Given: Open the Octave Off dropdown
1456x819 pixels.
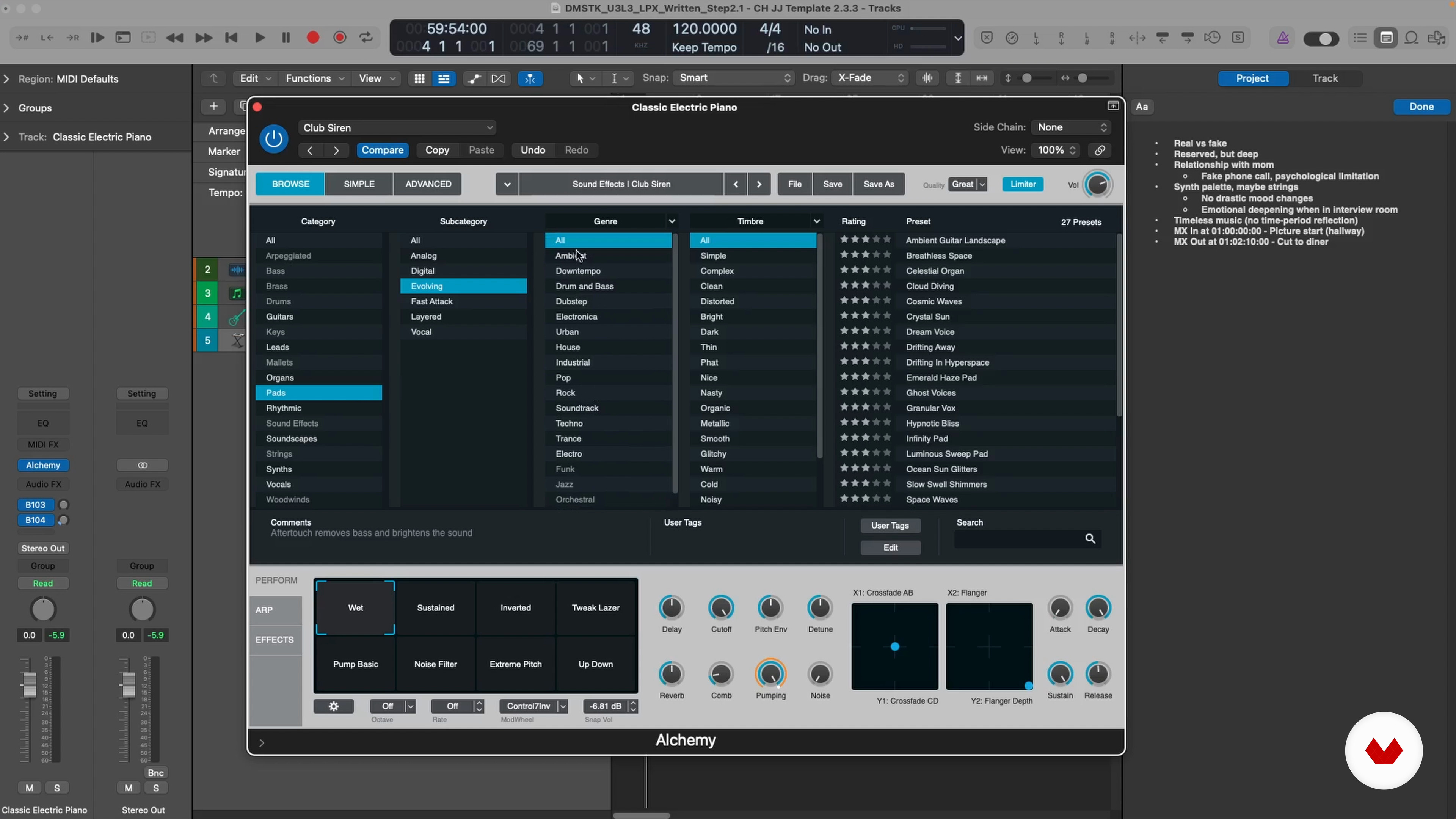Looking at the screenshot, I should coord(393,706).
